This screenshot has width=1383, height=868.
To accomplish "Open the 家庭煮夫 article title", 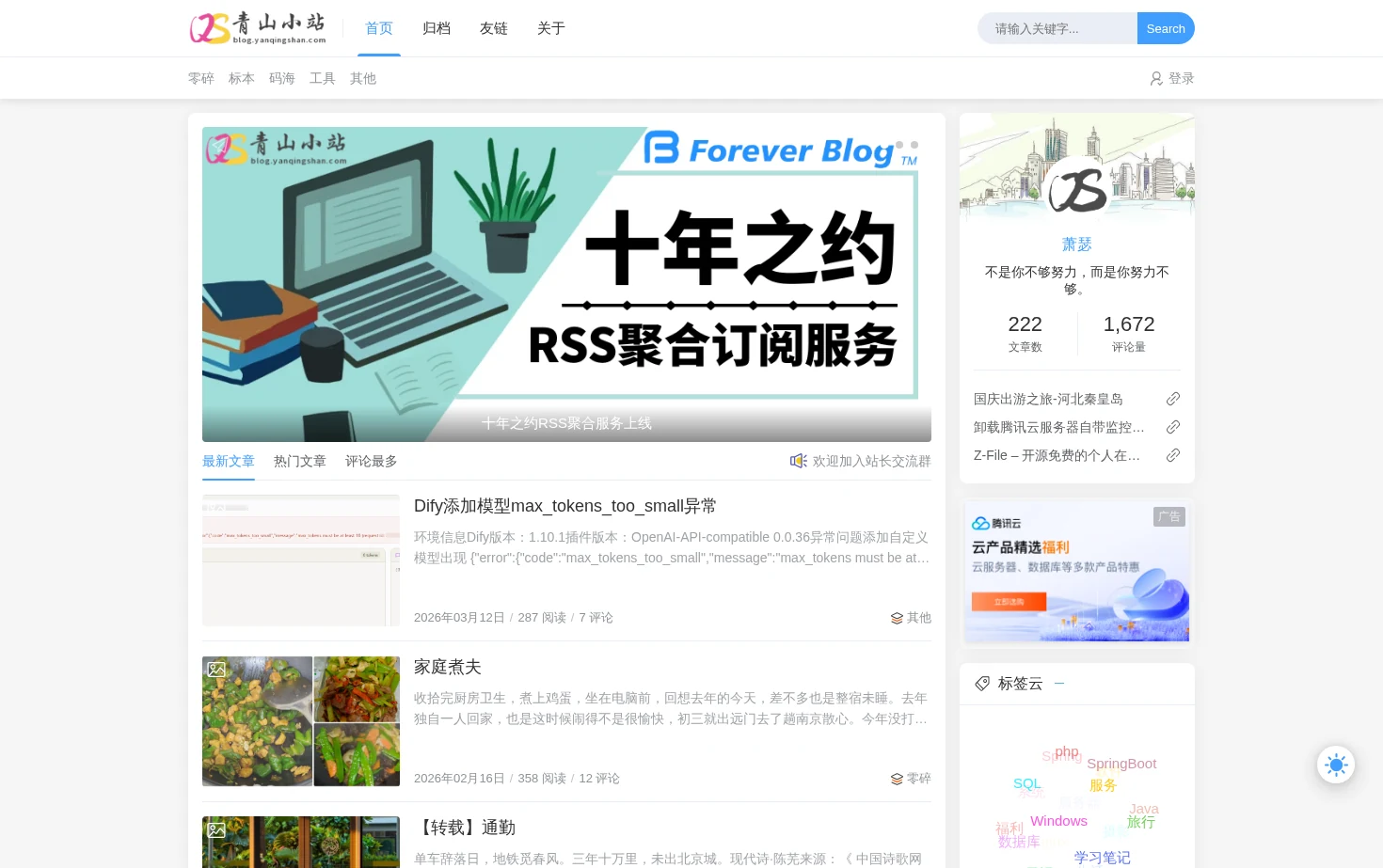I will click(448, 667).
